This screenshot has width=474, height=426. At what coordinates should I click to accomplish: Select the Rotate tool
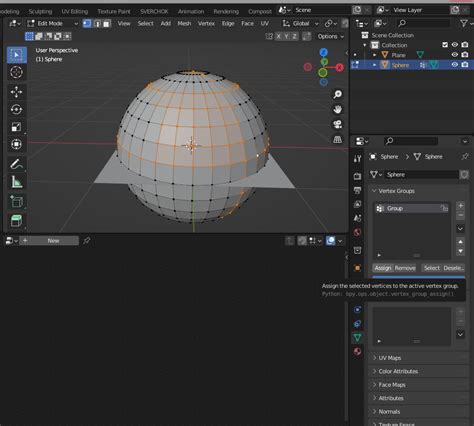[x=16, y=109]
